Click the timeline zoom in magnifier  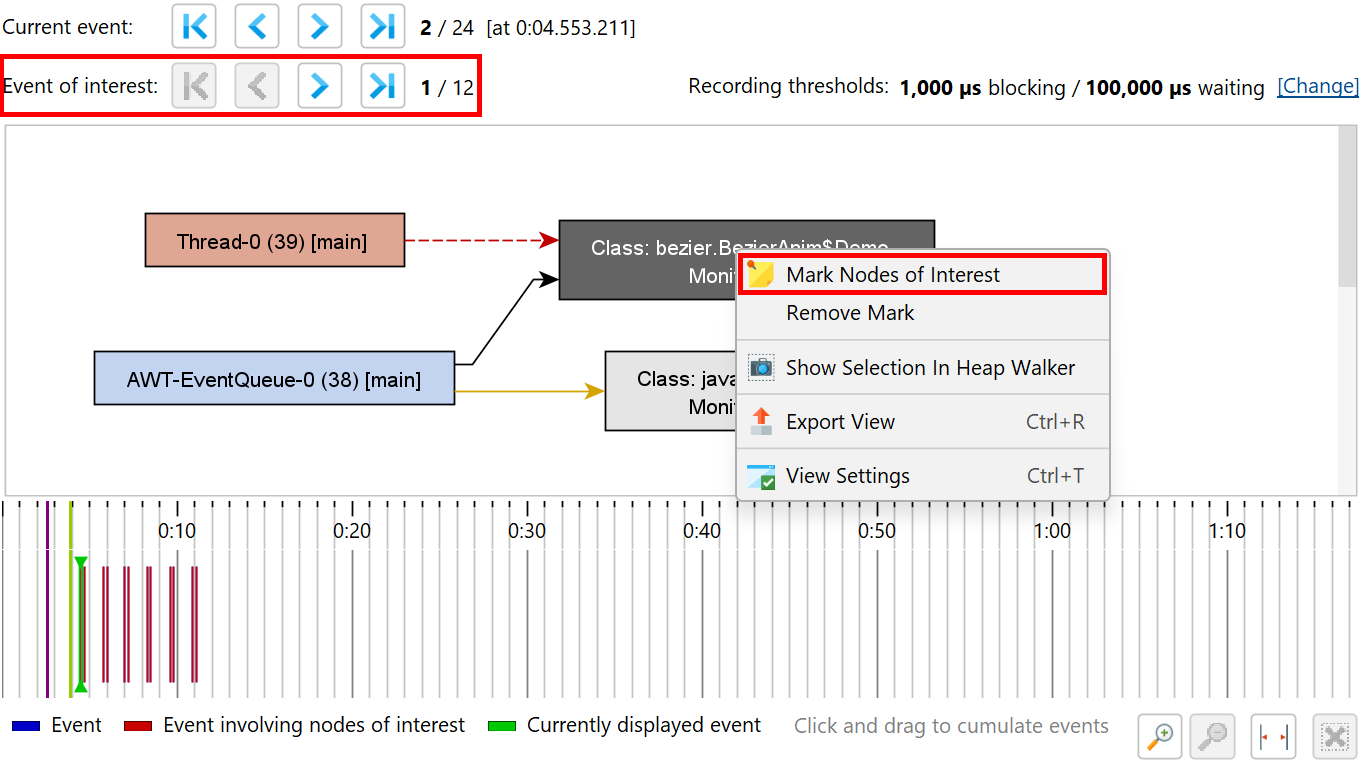pyautogui.click(x=1160, y=737)
